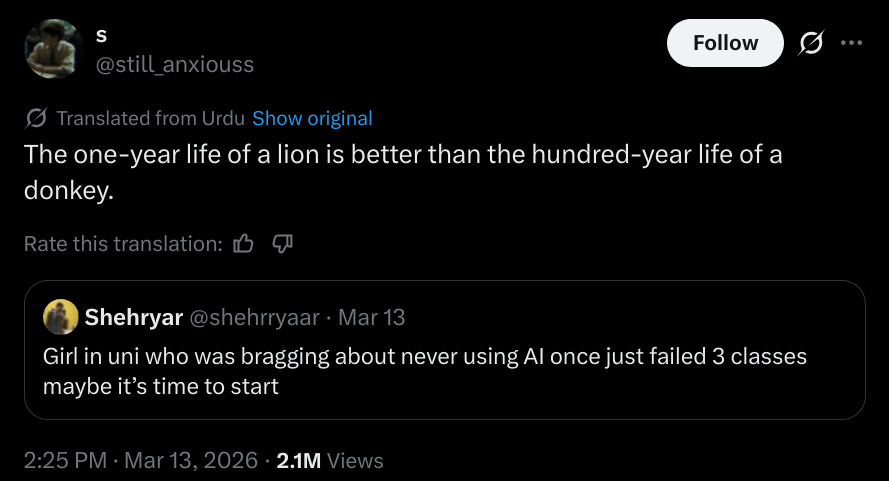Click the thumbs down translation rating icon

(282, 243)
